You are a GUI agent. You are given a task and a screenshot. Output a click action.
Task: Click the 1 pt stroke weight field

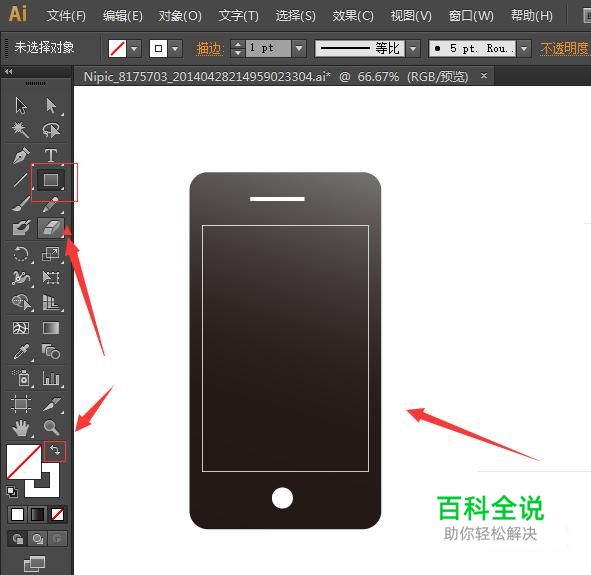268,48
